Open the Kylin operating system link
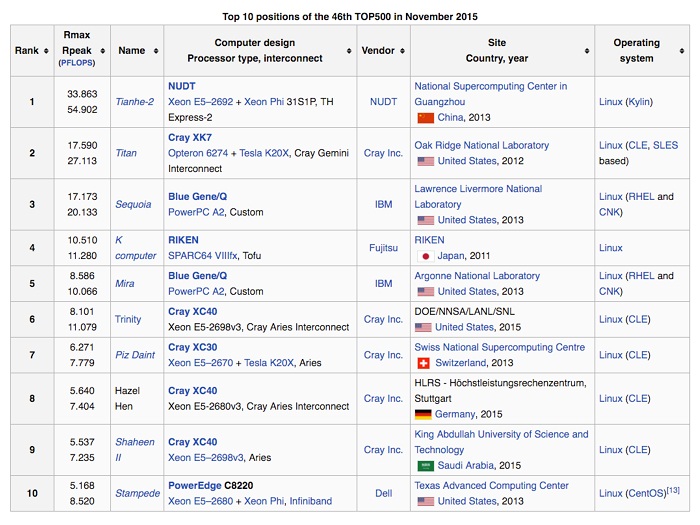Image resolution: width=700 pixels, height=525 pixels. point(639,102)
